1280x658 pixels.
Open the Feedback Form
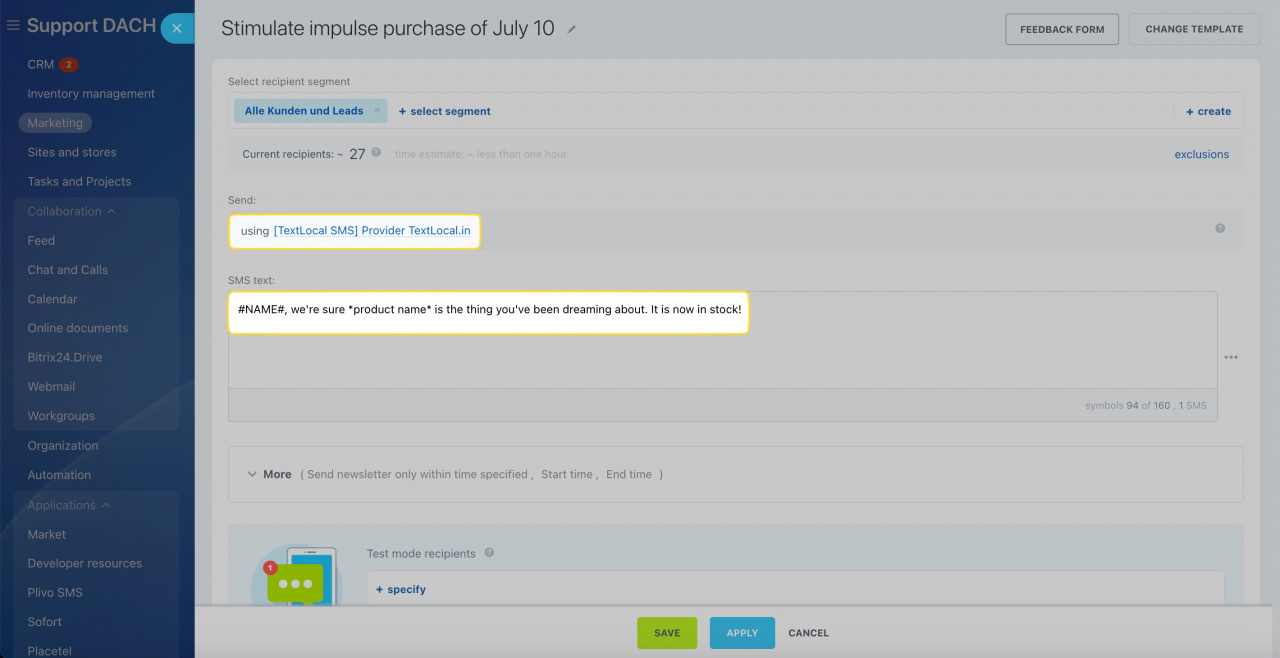click(x=1061, y=28)
